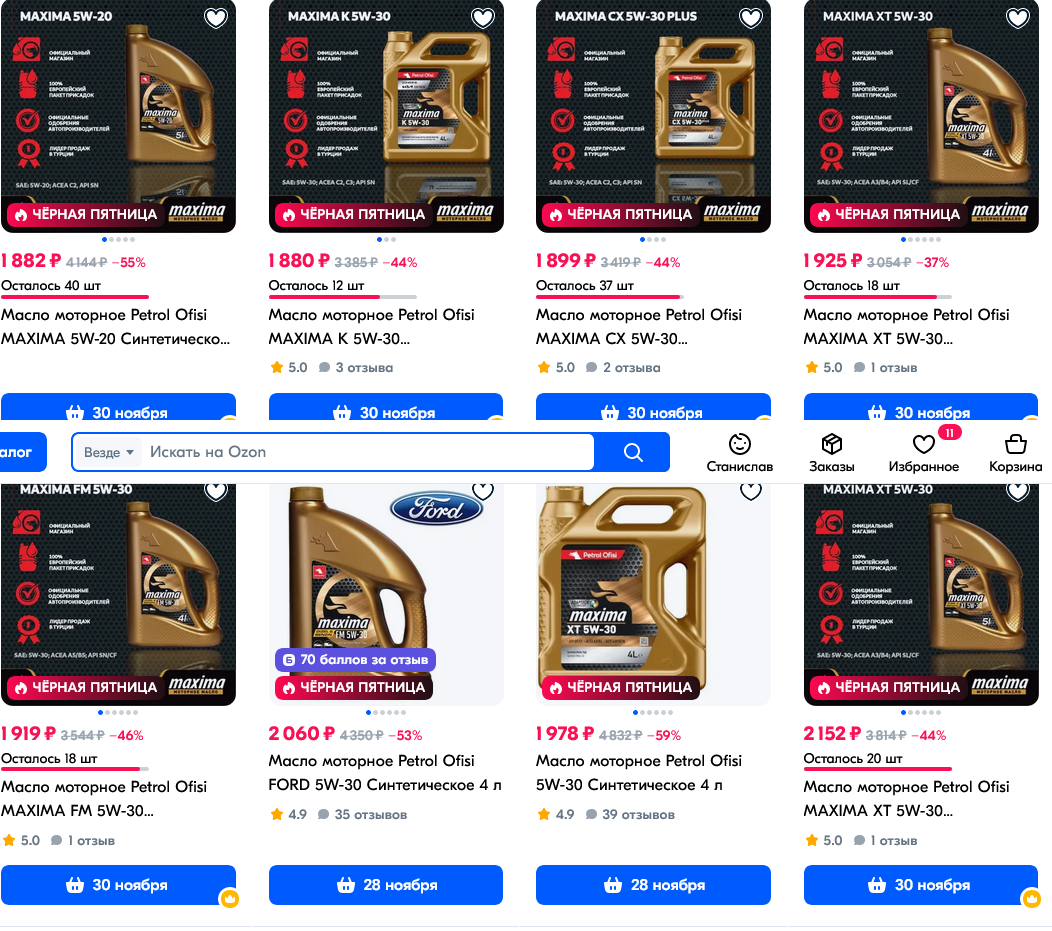Click the 70 баллов за отзыв badge
1052x931 pixels.
356,660
